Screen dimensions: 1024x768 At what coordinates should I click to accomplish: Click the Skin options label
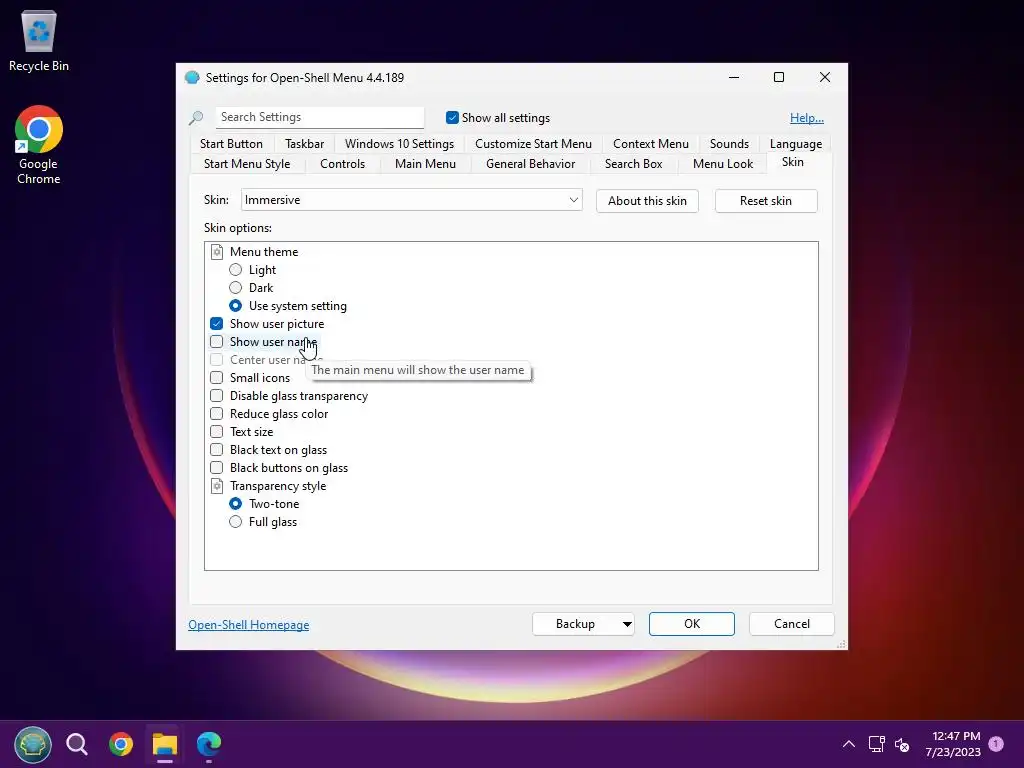(238, 228)
